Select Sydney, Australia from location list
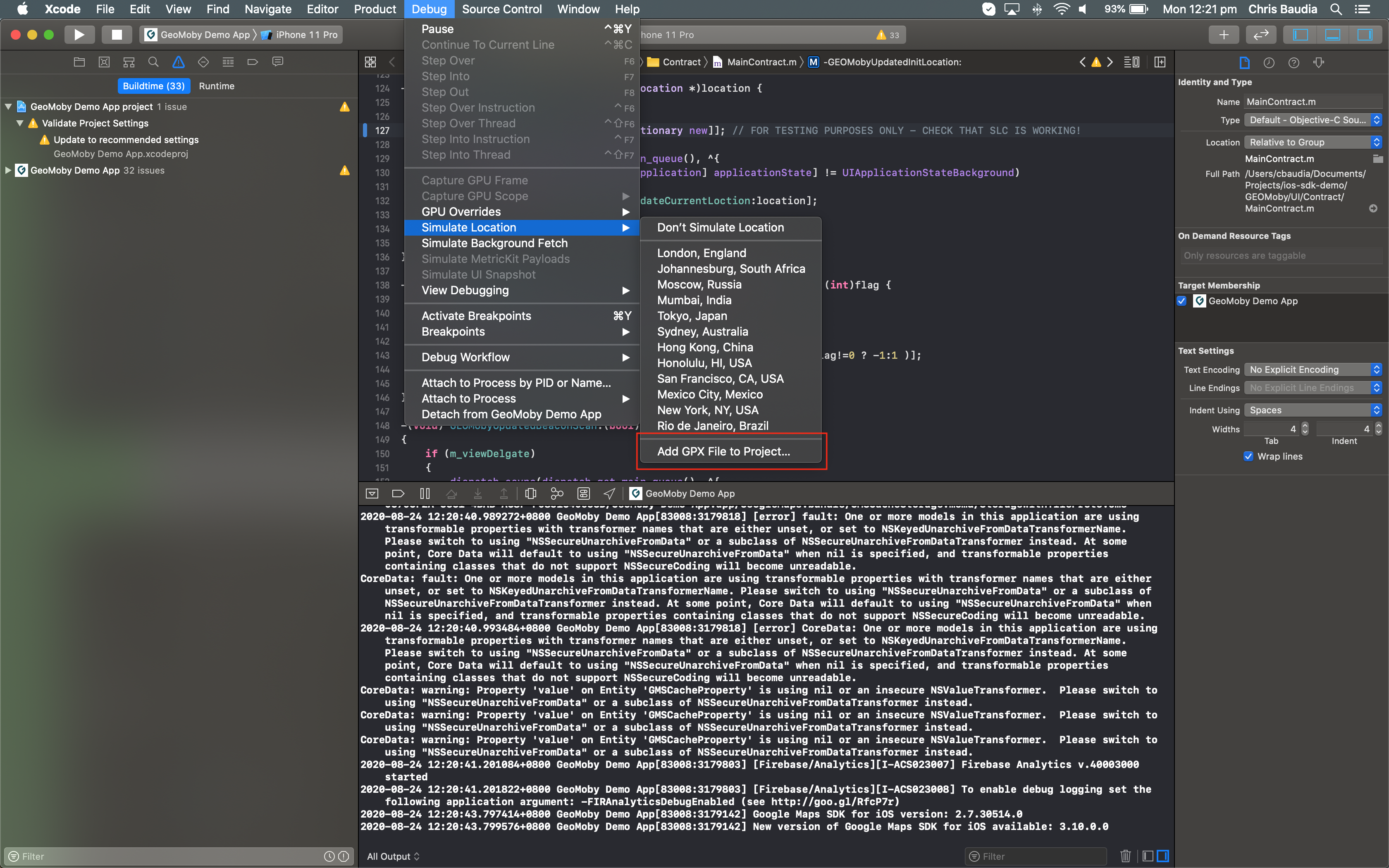Screen dimensions: 1389x868 tap(730, 332)
